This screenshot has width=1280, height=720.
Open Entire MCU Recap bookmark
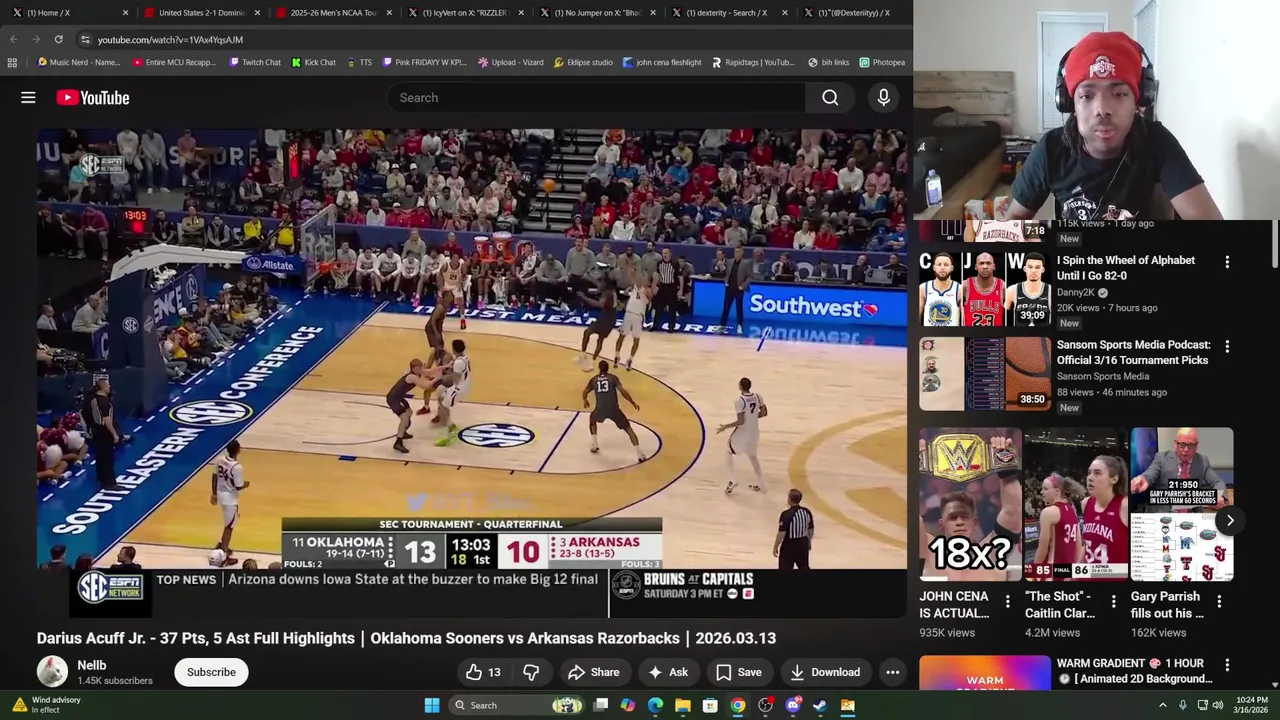174,62
